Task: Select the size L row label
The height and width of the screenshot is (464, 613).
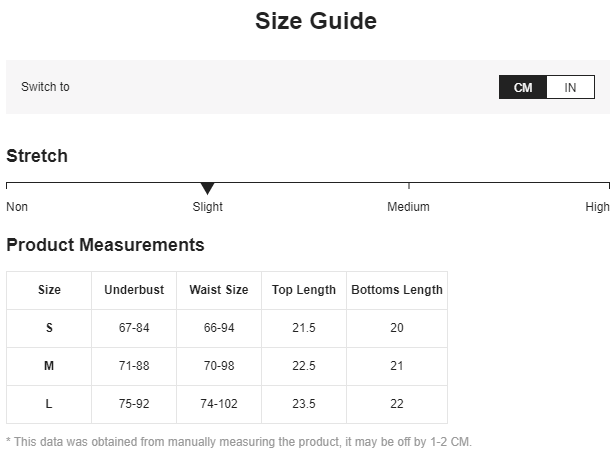Action: (x=49, y=404)
